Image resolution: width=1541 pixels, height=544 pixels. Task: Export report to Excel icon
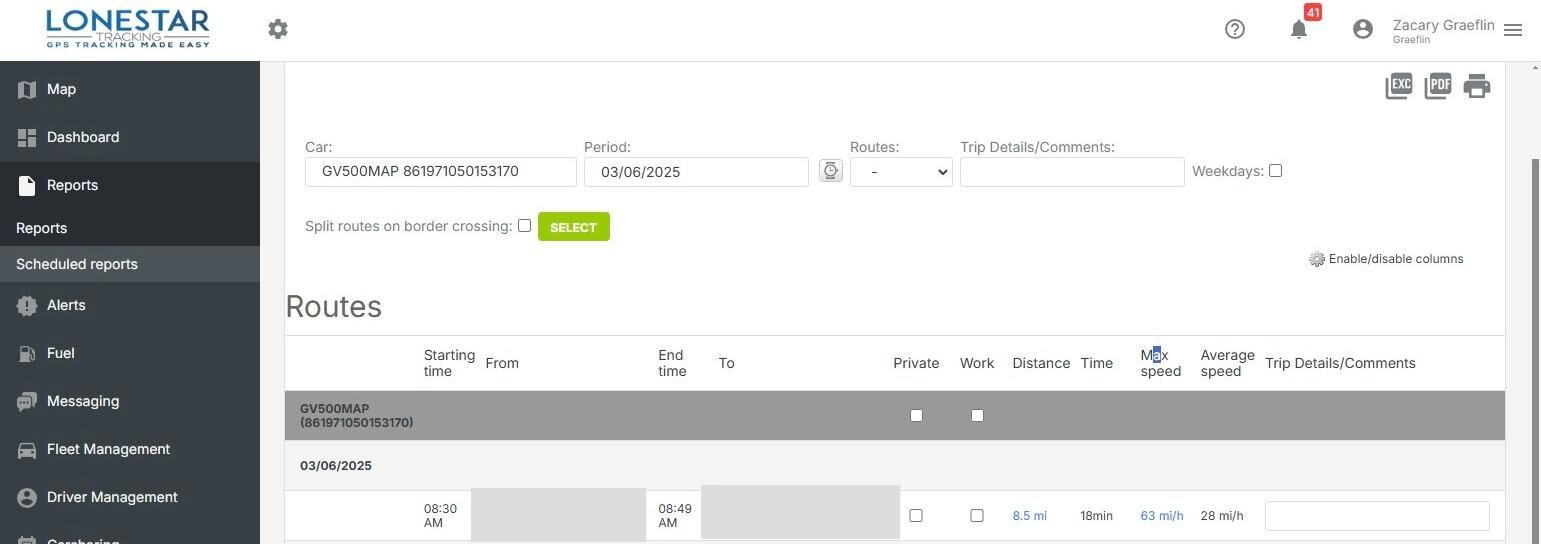(1398, 86)
